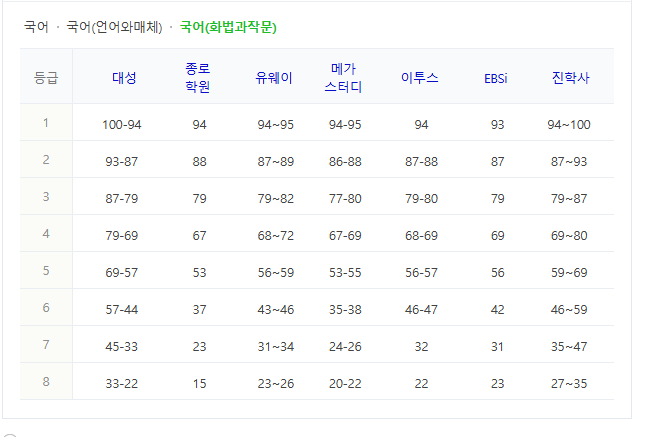Click the 등급 header cell
Image resolution: width=648 pixels, height=437 pixels.
[x=46, y=77]
